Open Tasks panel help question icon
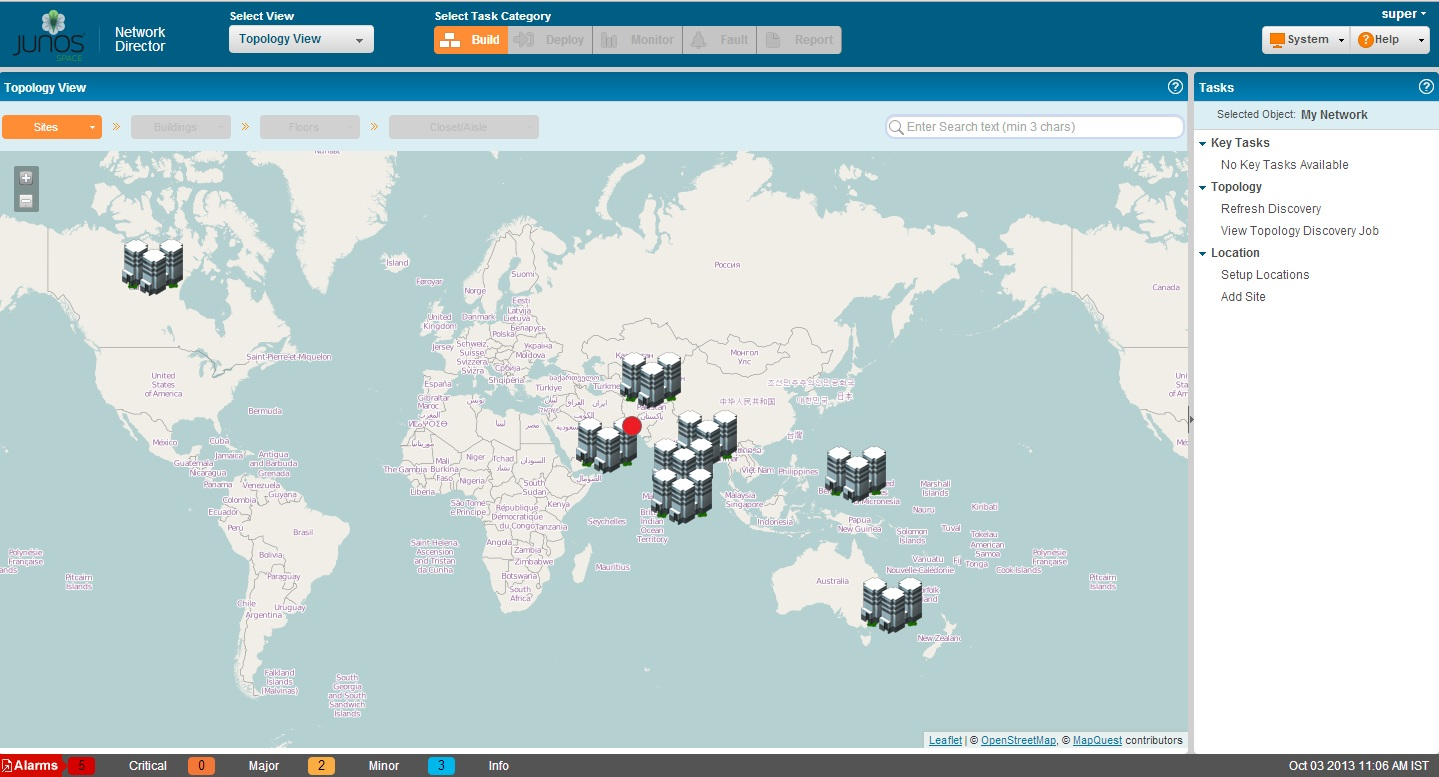This screenshot has height=777, width=1439. point(1426,87)
